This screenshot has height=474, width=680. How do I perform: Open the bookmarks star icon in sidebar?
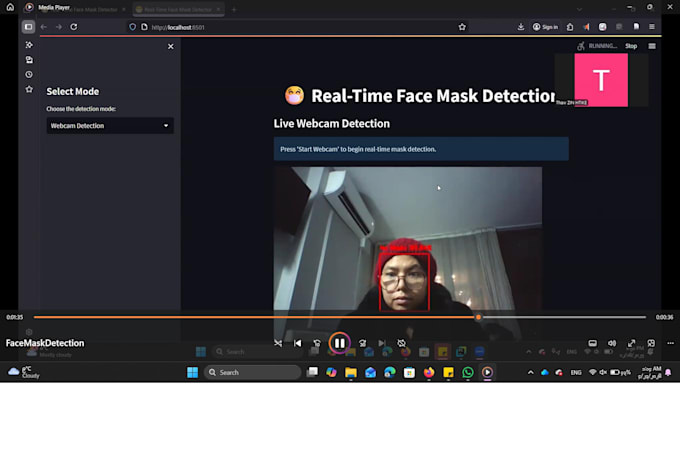pos(29,89)
